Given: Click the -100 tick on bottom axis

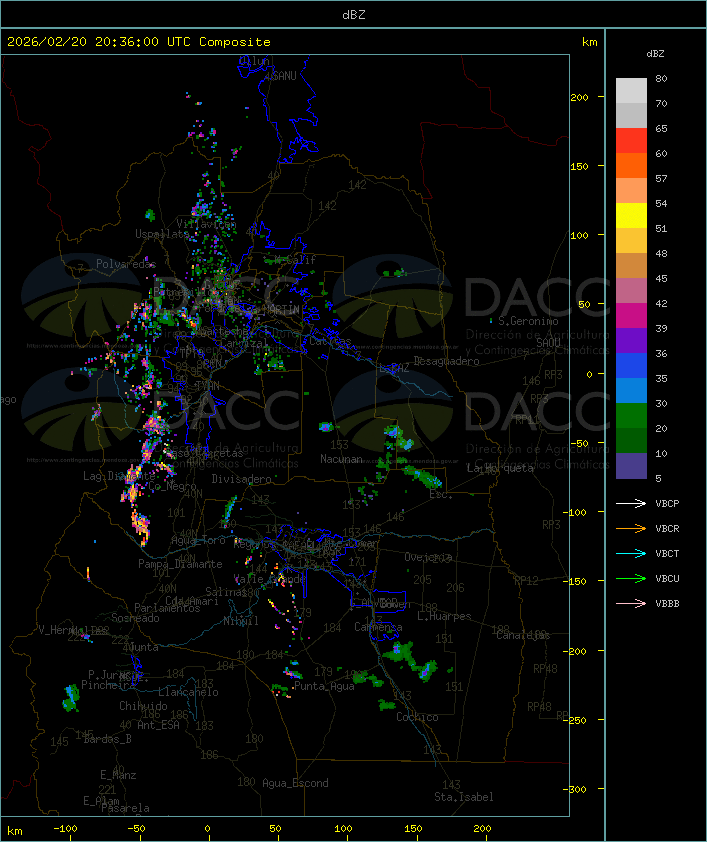Looking at the screenshot, I should click(x=65, y=829).
